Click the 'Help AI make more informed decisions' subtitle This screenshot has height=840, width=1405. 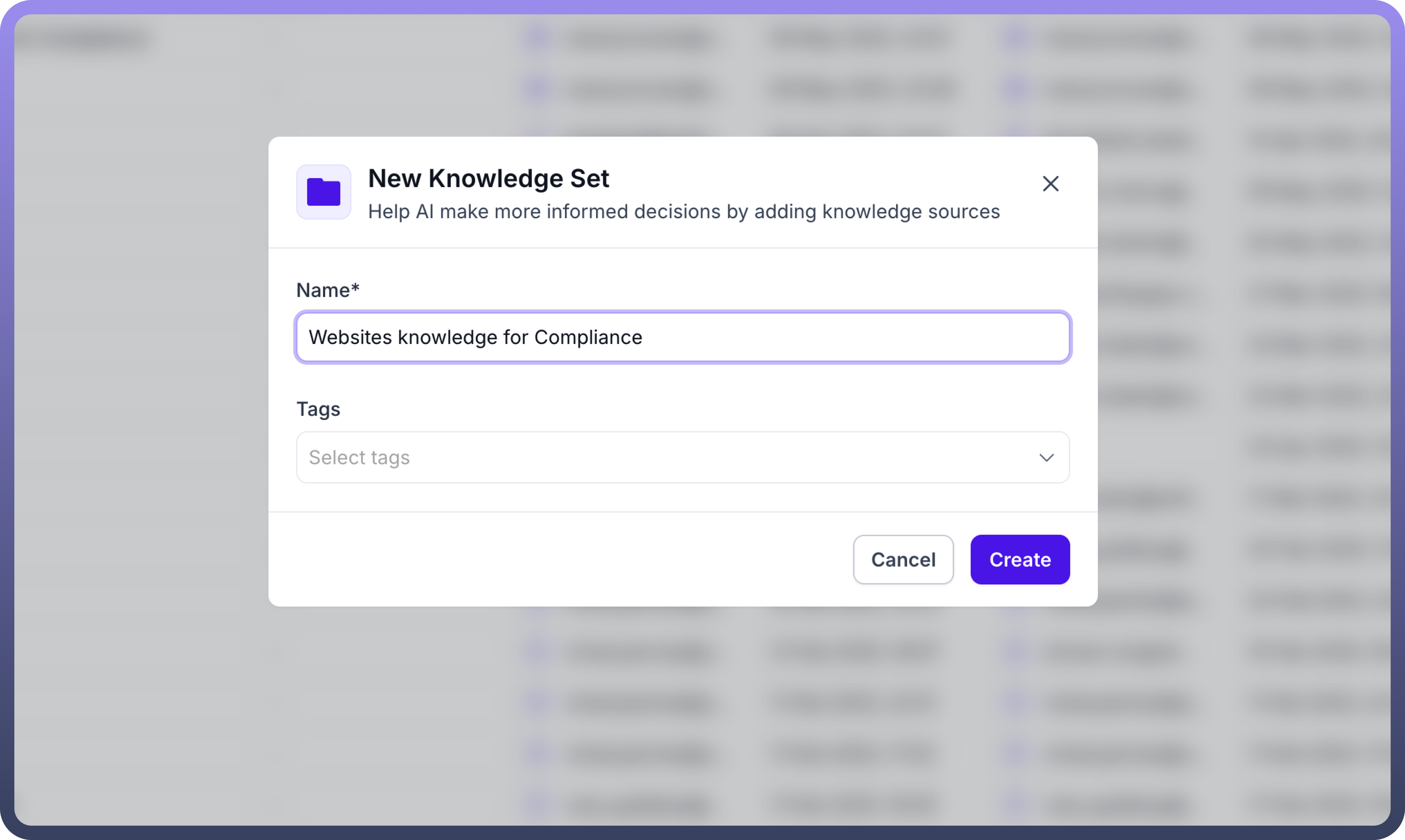684,212
